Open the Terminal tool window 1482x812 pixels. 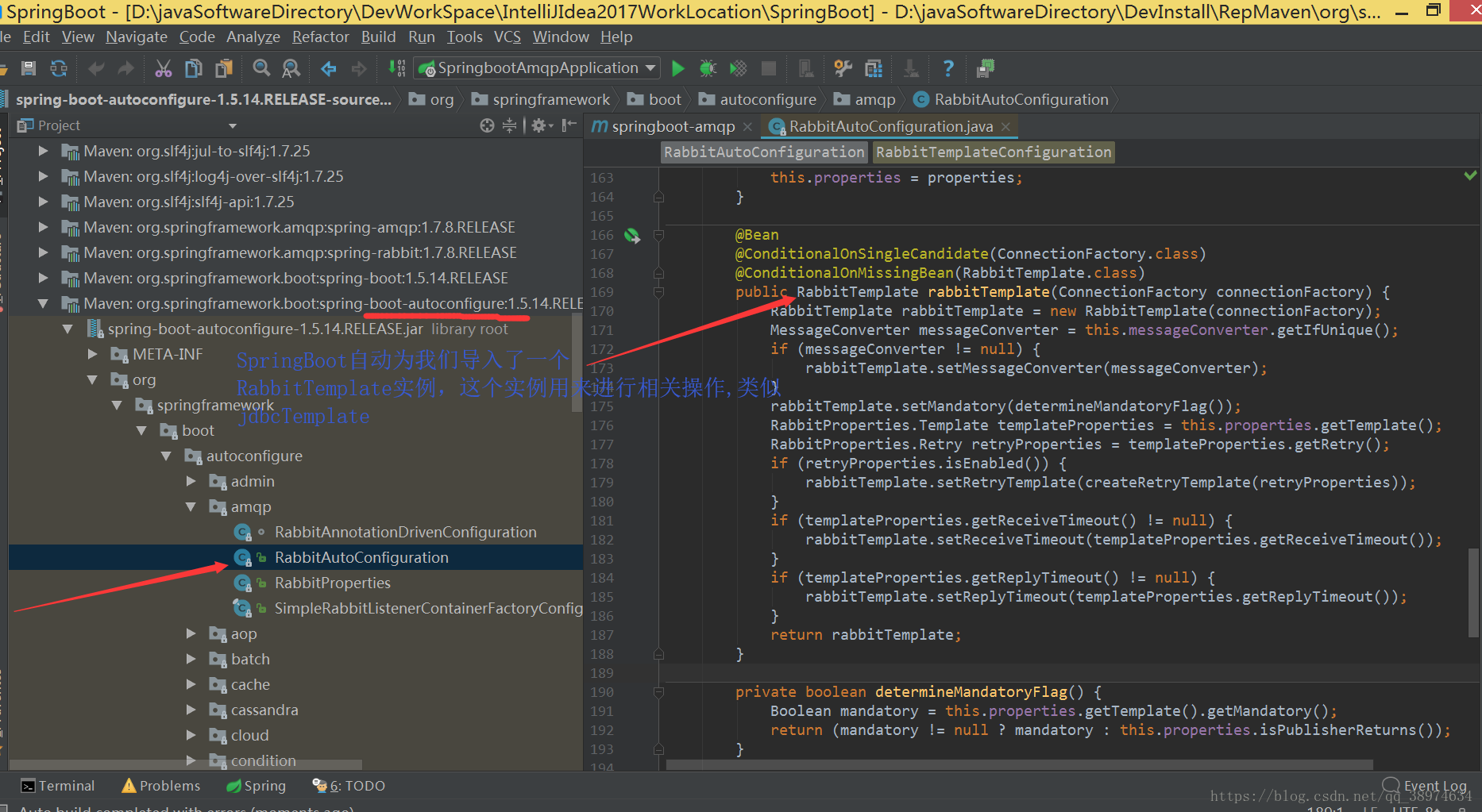(x=58, y=785)
